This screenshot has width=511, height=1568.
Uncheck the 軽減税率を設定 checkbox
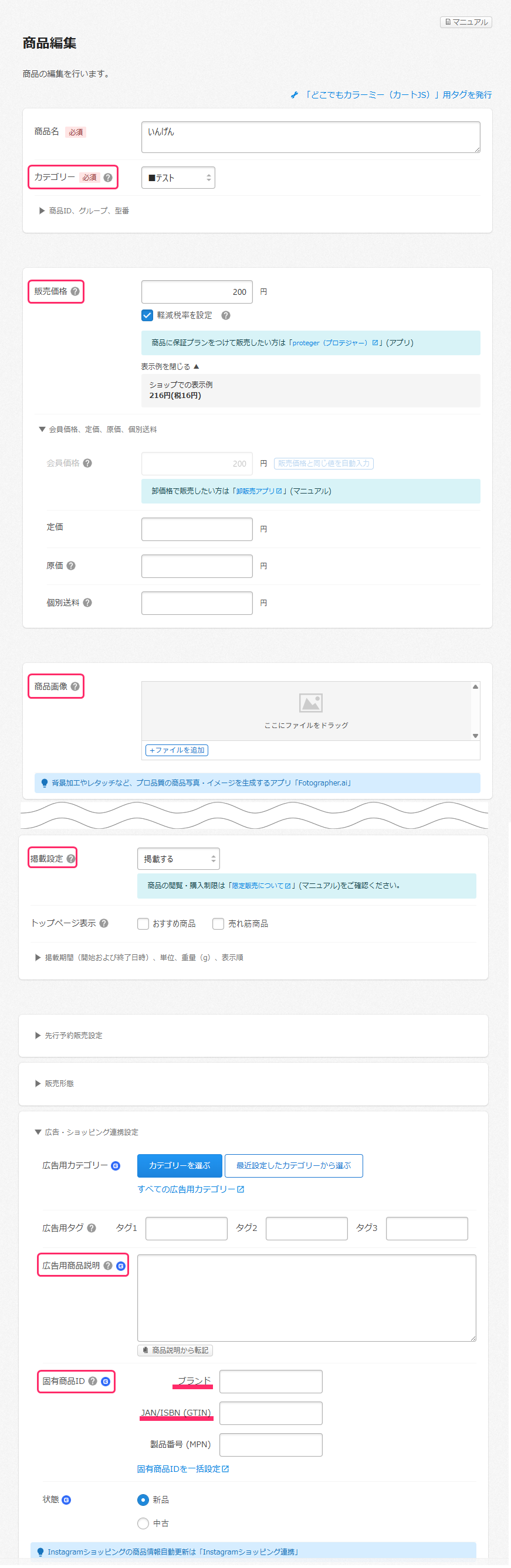pos(147,315)
